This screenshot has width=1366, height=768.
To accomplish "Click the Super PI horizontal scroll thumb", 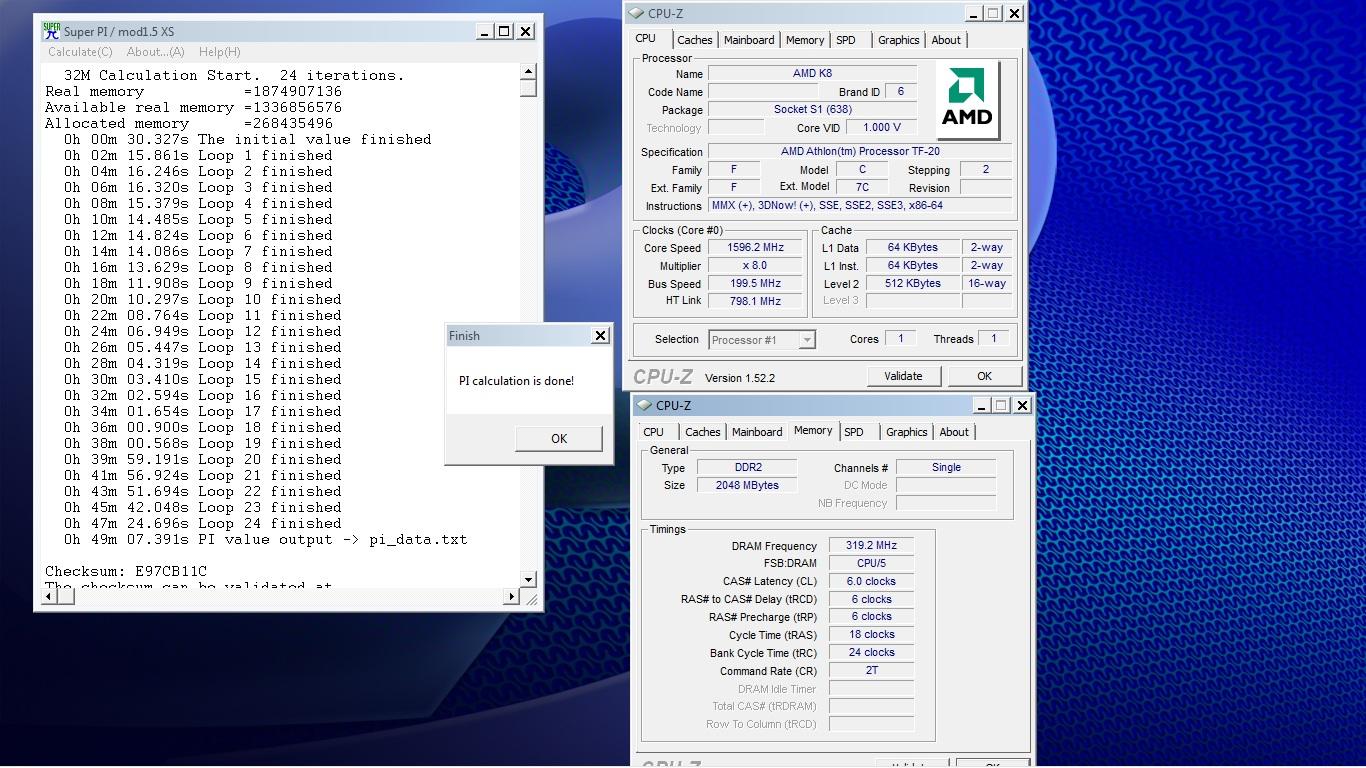I will (x=65, y=596).
